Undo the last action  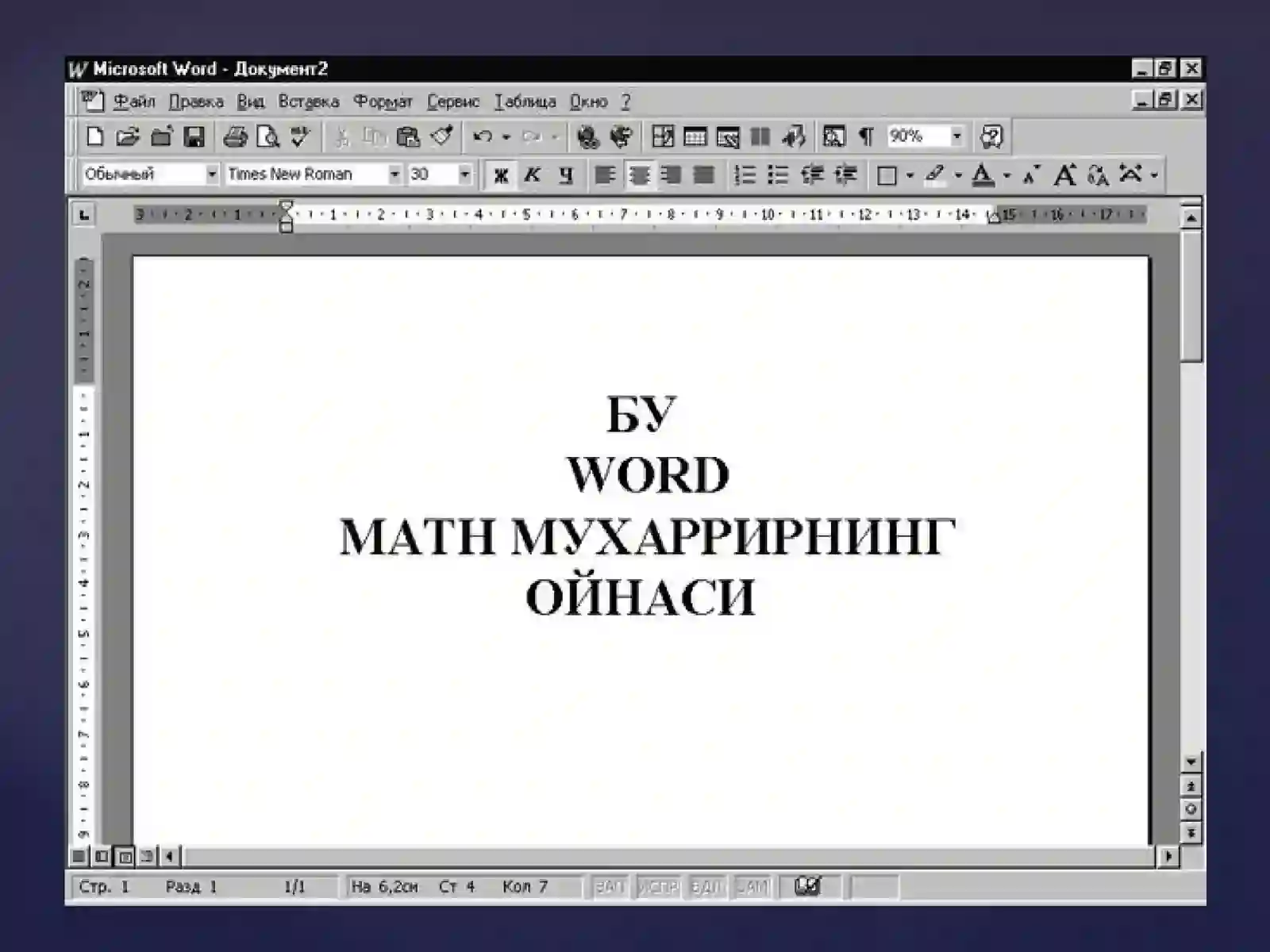(482, 136)
